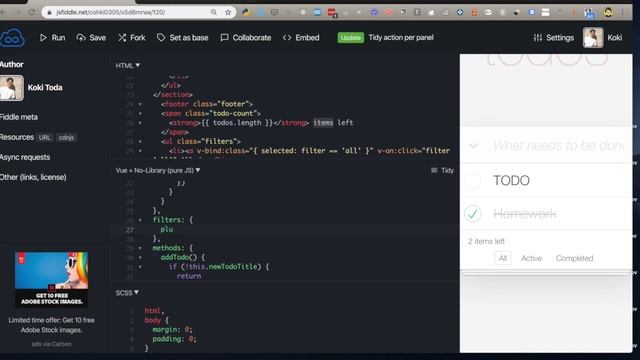
Task: Click the Set as base tag icon
Action: tap(161, 38)
